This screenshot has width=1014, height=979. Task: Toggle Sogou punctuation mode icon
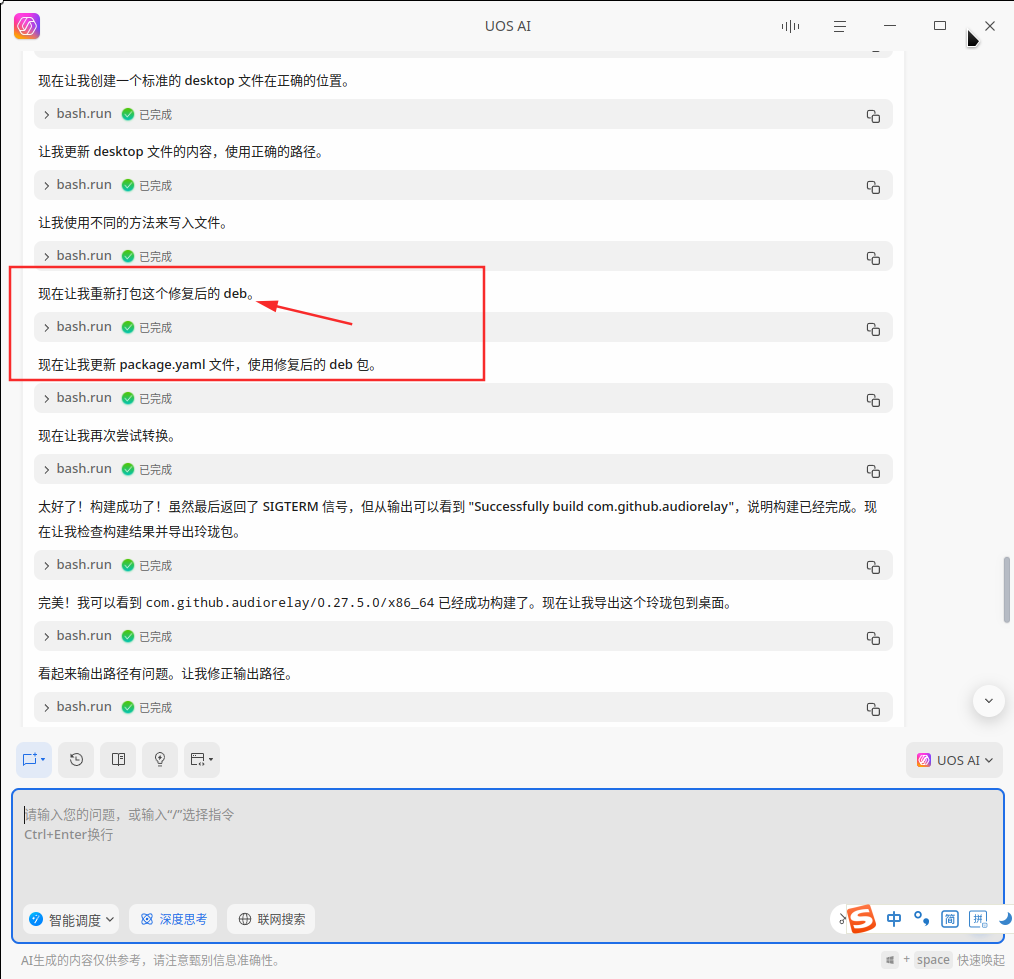tap(922, 919)
